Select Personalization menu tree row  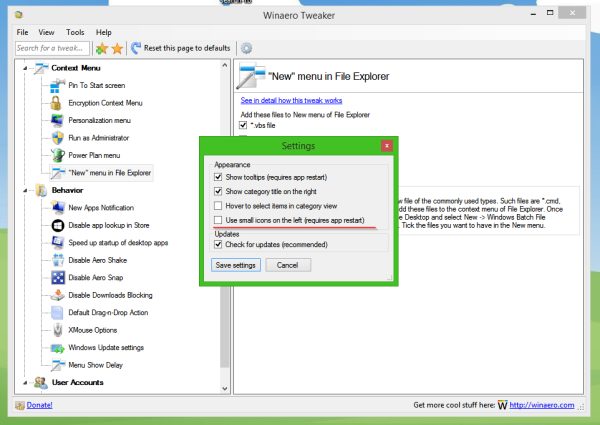99,120
